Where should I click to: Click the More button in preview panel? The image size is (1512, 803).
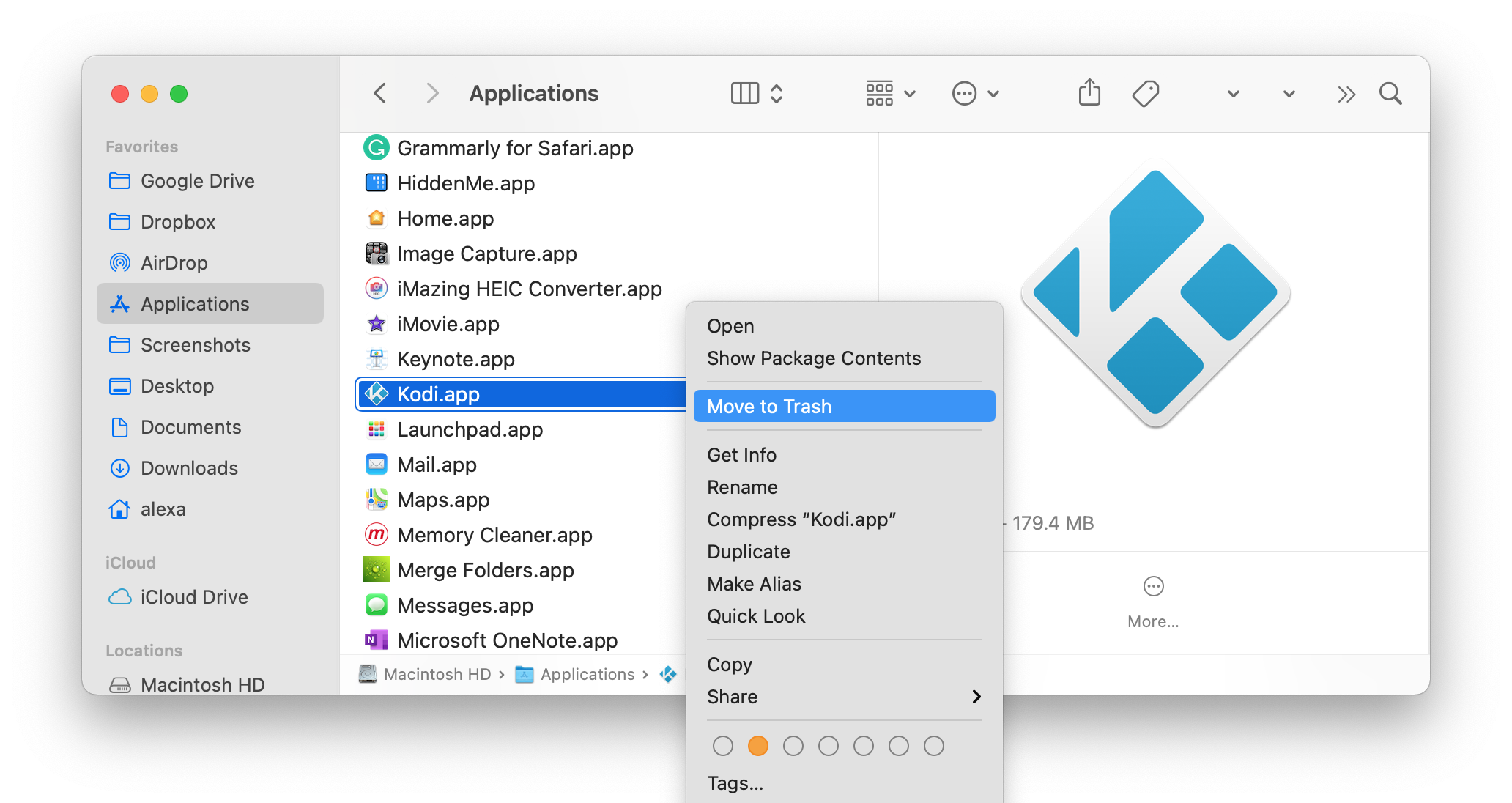coord(1154,585)
